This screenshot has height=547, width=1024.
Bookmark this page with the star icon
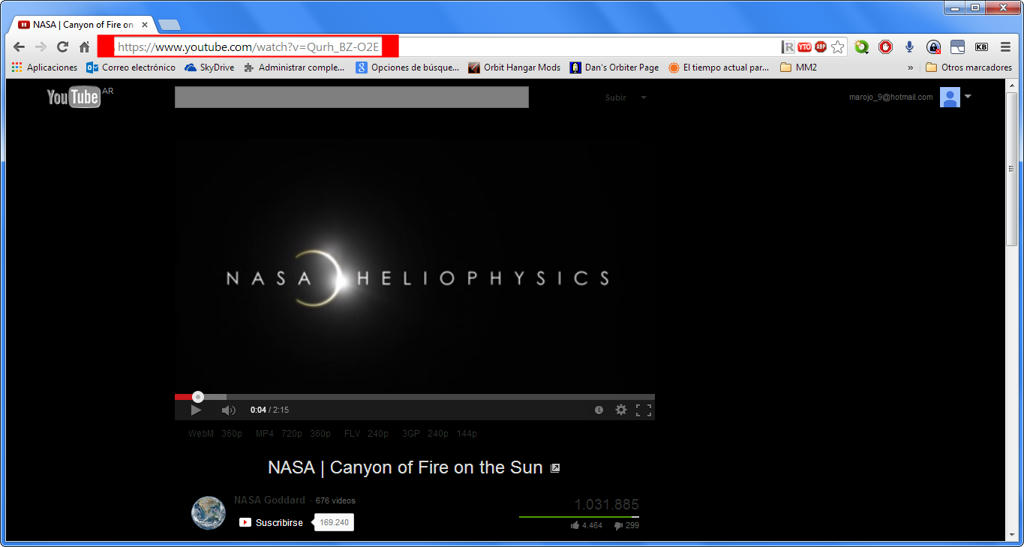[838, 47]
